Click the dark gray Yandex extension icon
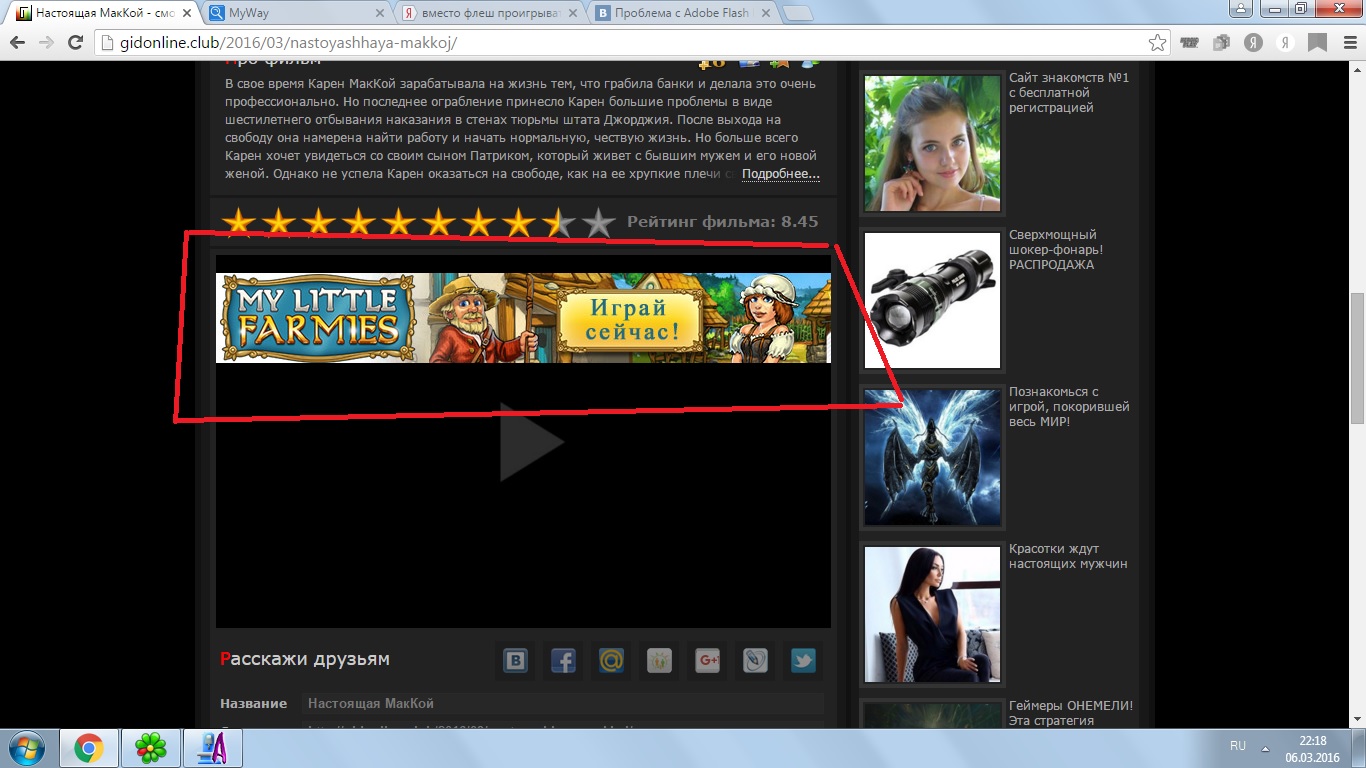This screenshot has height=768, width=1366. coord(1253,43)
